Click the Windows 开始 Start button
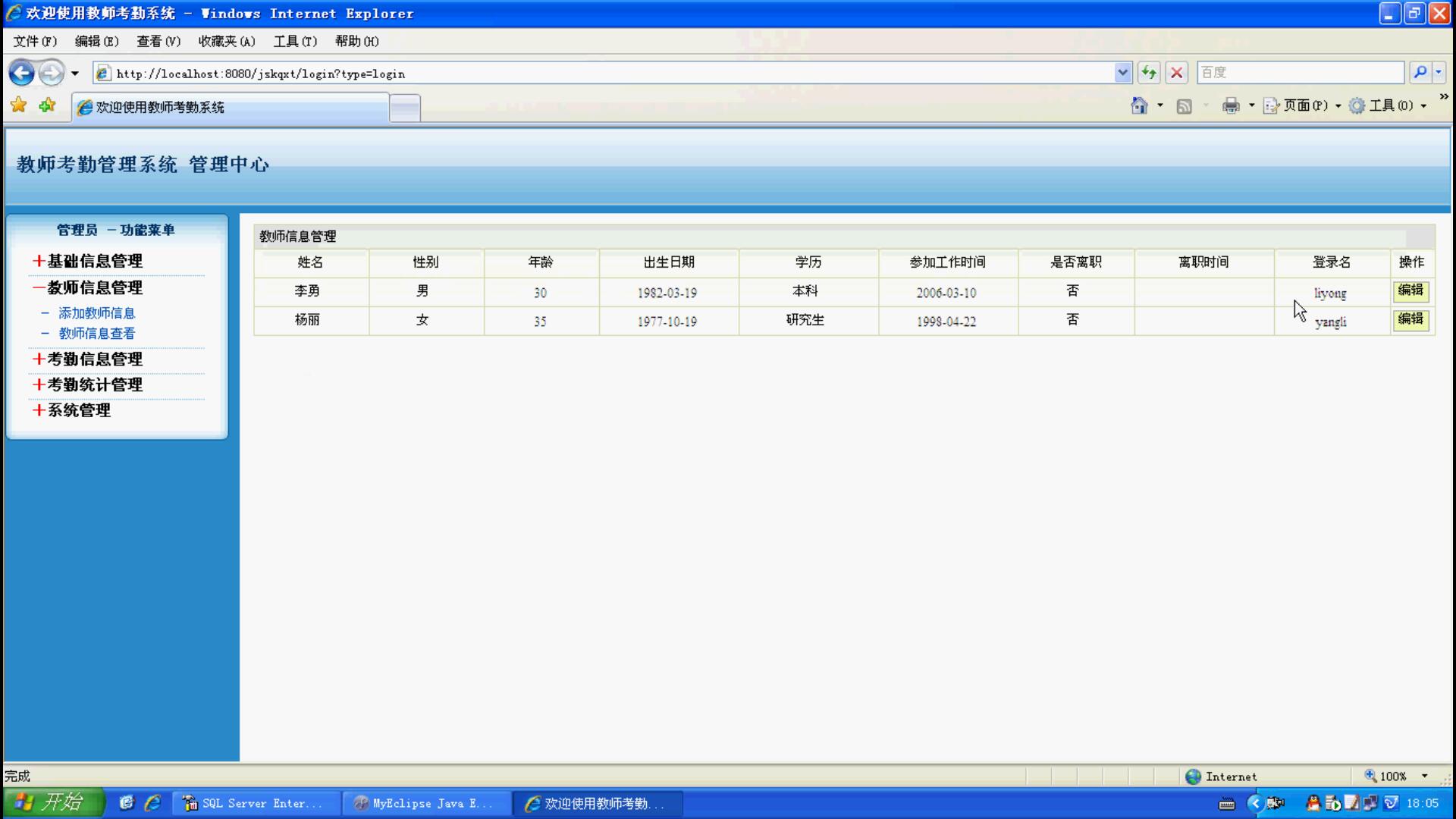Image resolution: width=1456 pixels, height=819 pixels. click(x=53, y=802)
